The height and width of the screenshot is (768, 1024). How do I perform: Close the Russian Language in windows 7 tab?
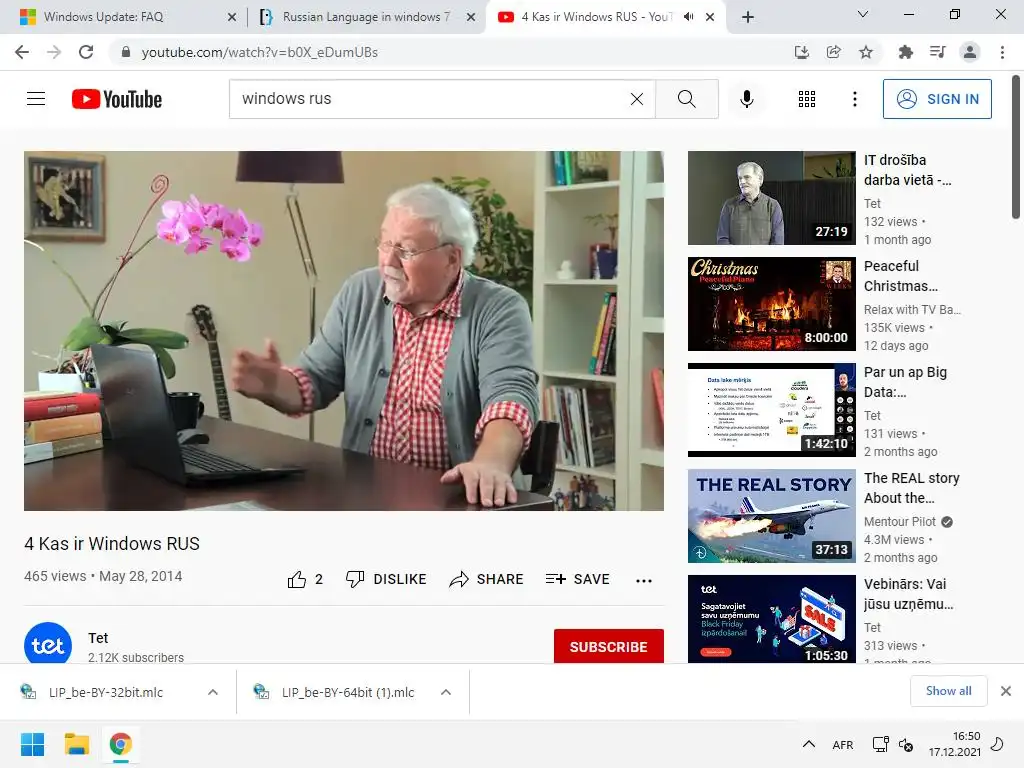(x=471, y=17)
